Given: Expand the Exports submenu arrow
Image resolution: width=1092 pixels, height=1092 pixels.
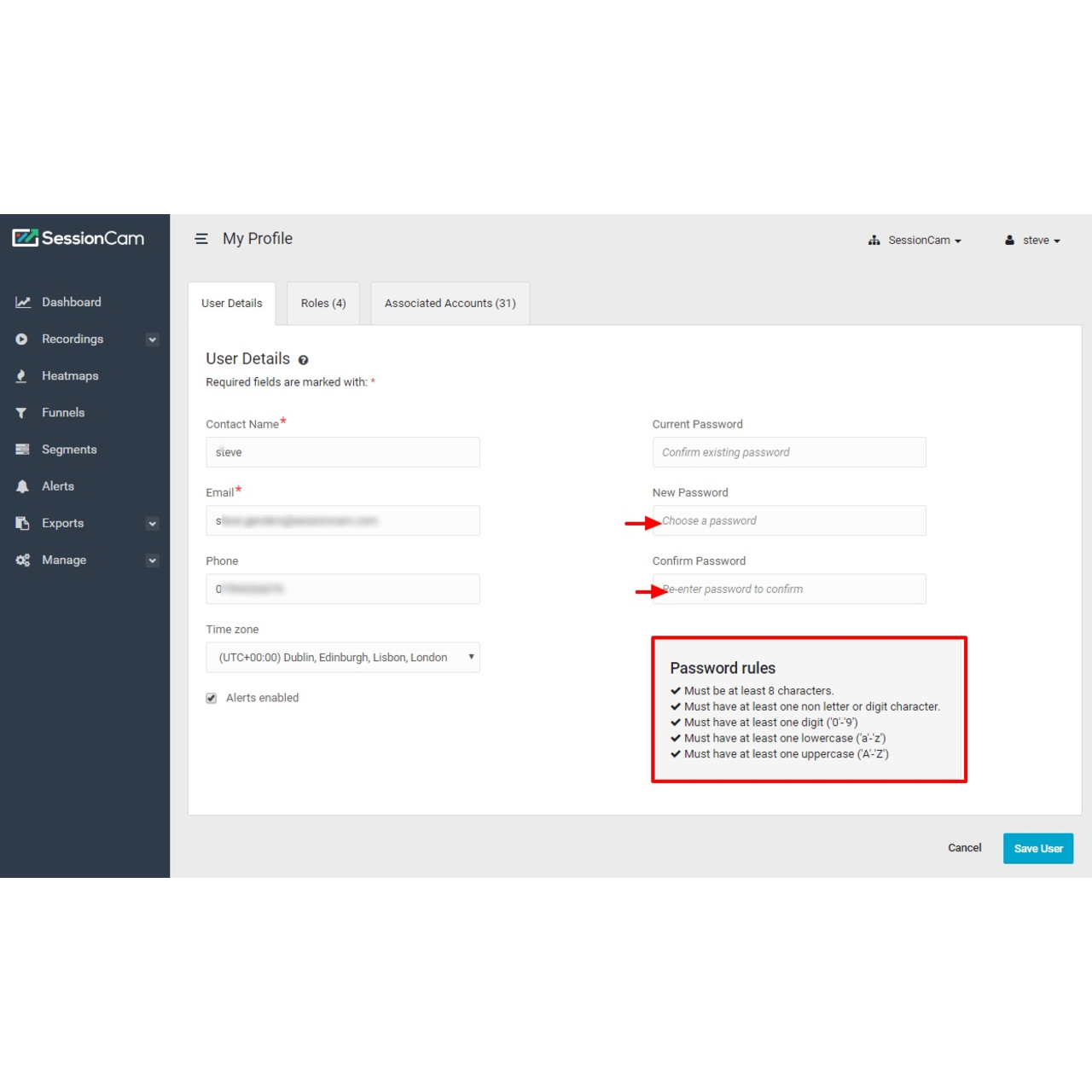Looking at the screenshot, I should pyautogui.click(x=152, y=524).
